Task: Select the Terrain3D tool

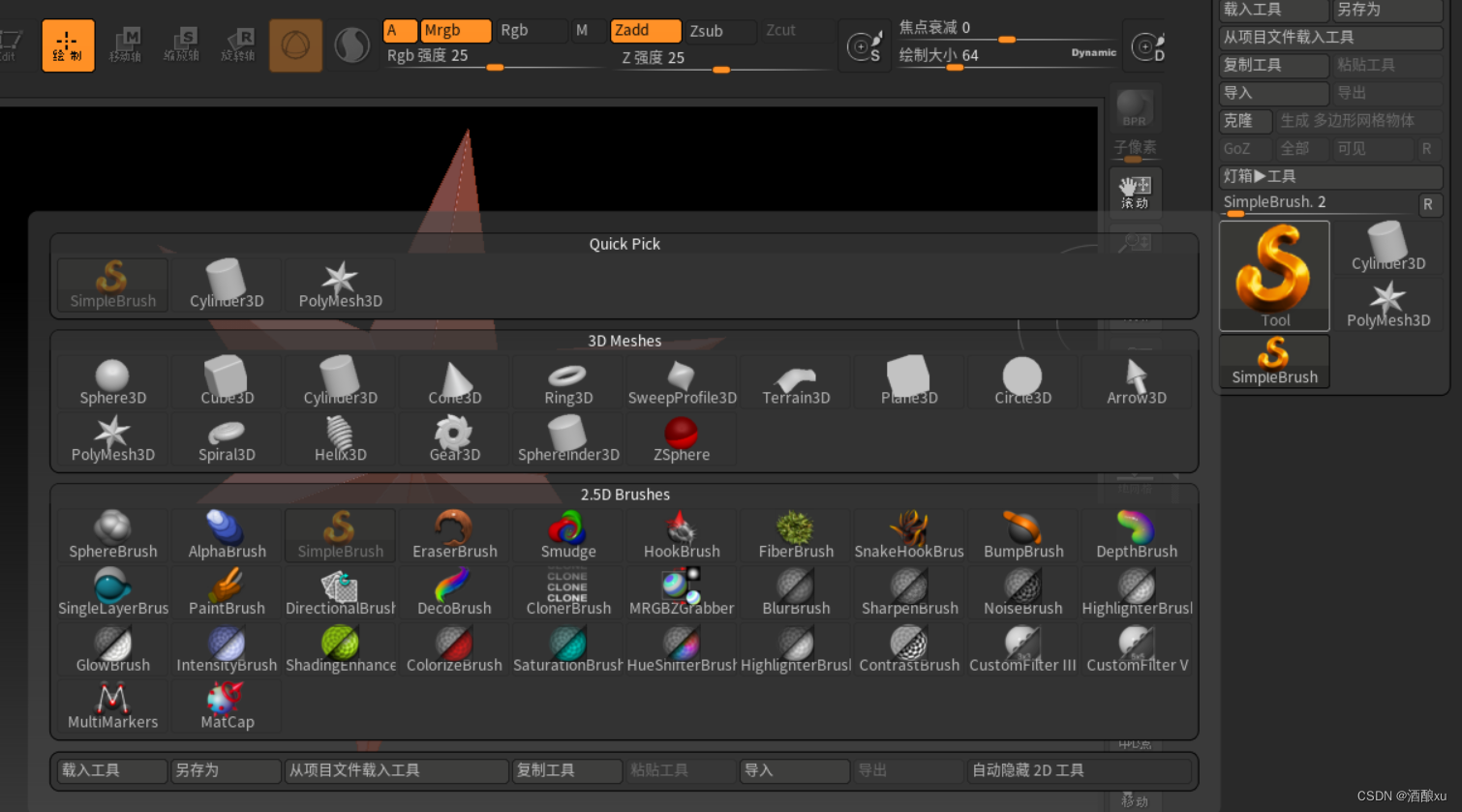Action: pos(796,382)
